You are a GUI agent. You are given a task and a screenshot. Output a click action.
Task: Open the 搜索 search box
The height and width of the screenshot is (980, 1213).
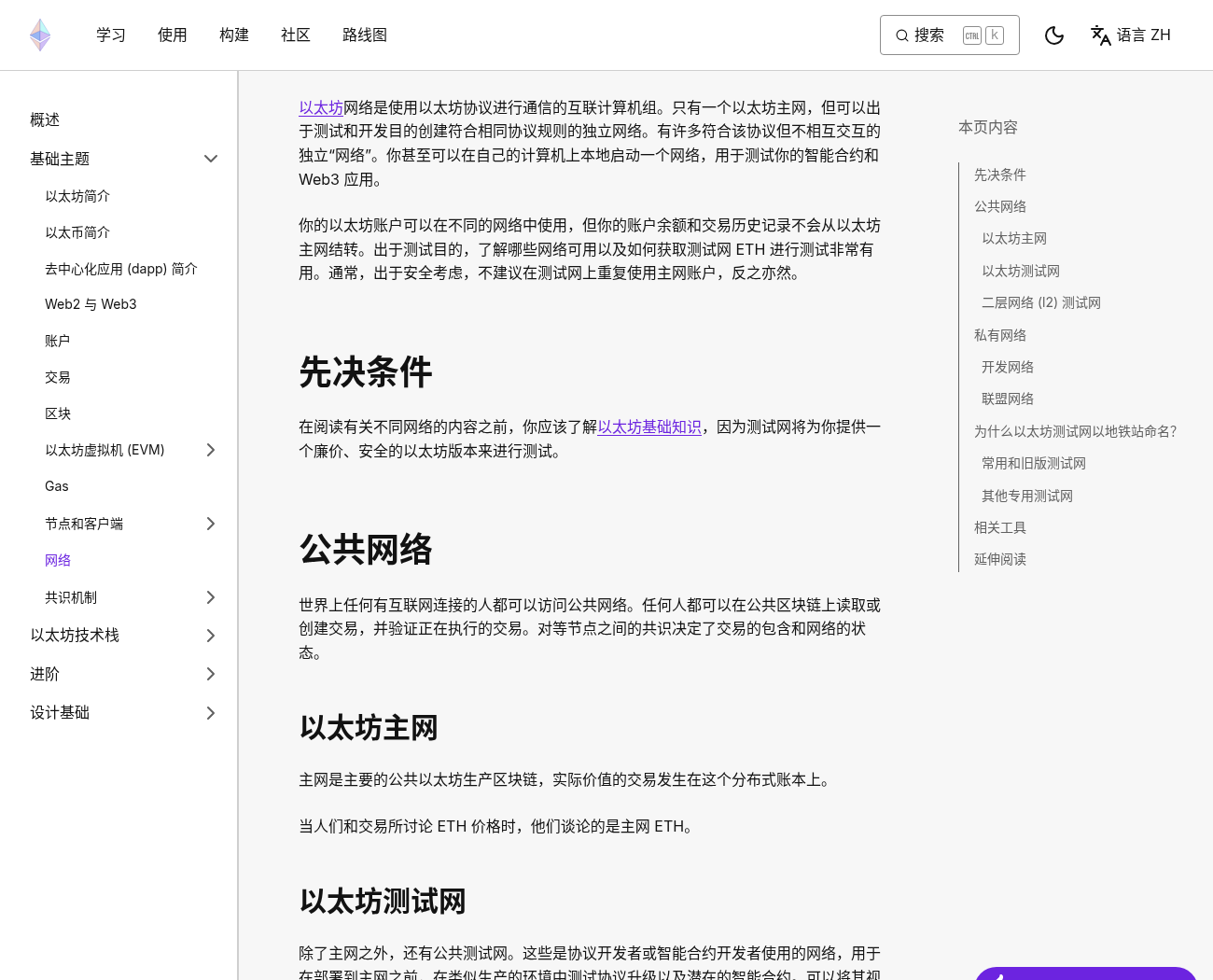tap(950, 35)
